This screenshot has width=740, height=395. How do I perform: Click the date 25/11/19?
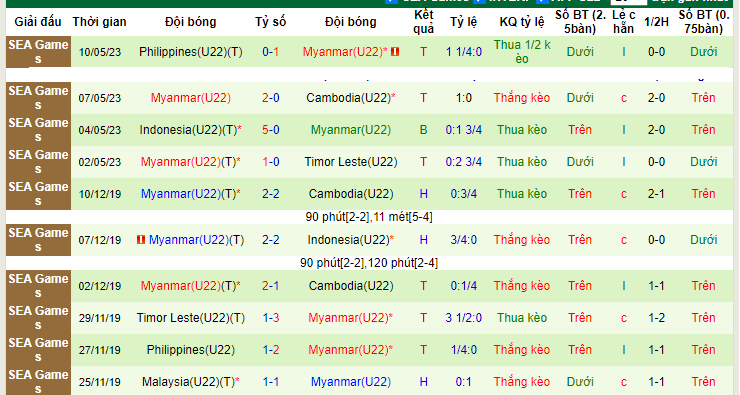point(100,382)
